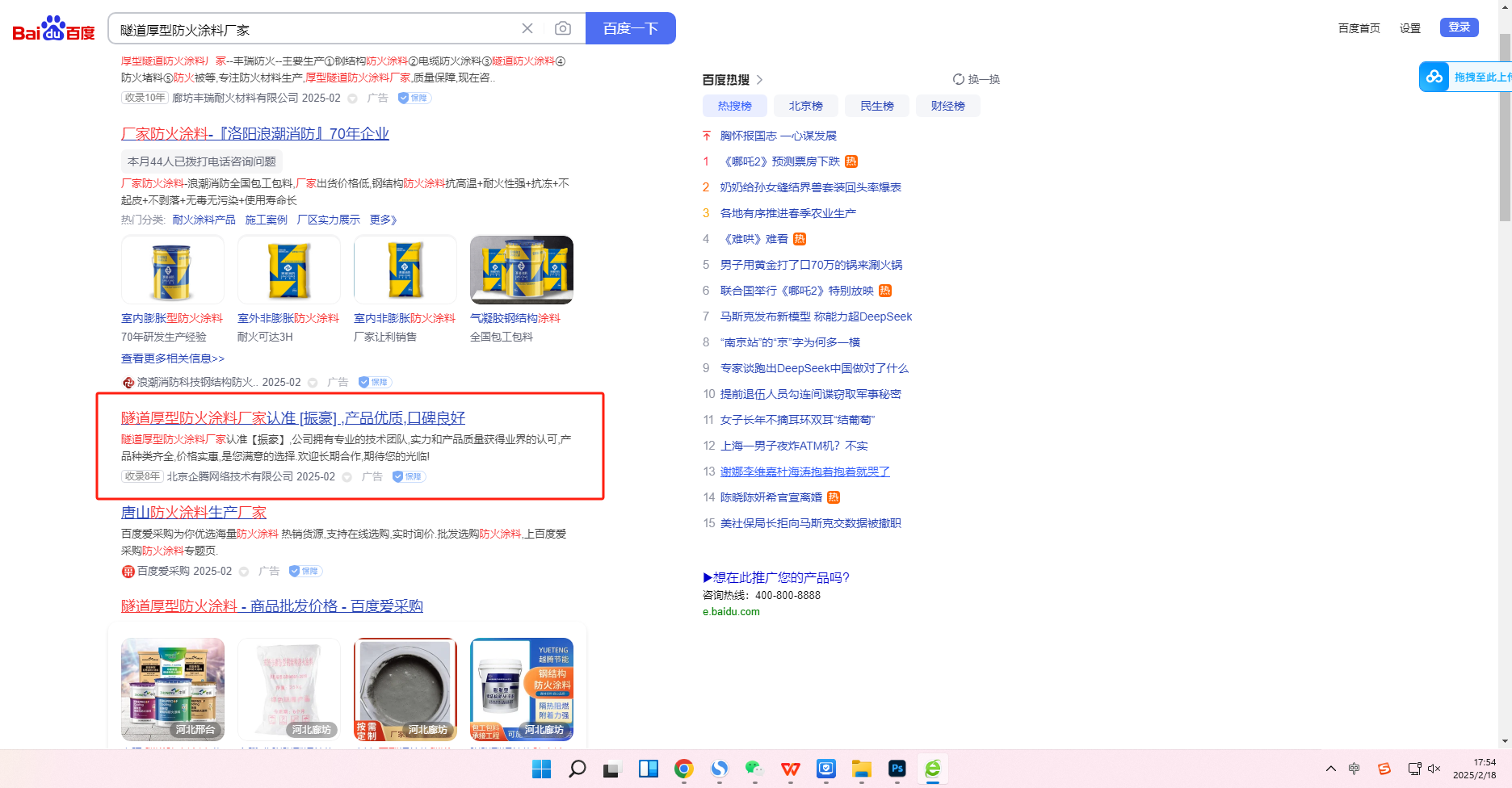Toggle the muted volume icon in system tray
The width and height of the screenshot is (1512, 788).
[x=1434, y=769]
